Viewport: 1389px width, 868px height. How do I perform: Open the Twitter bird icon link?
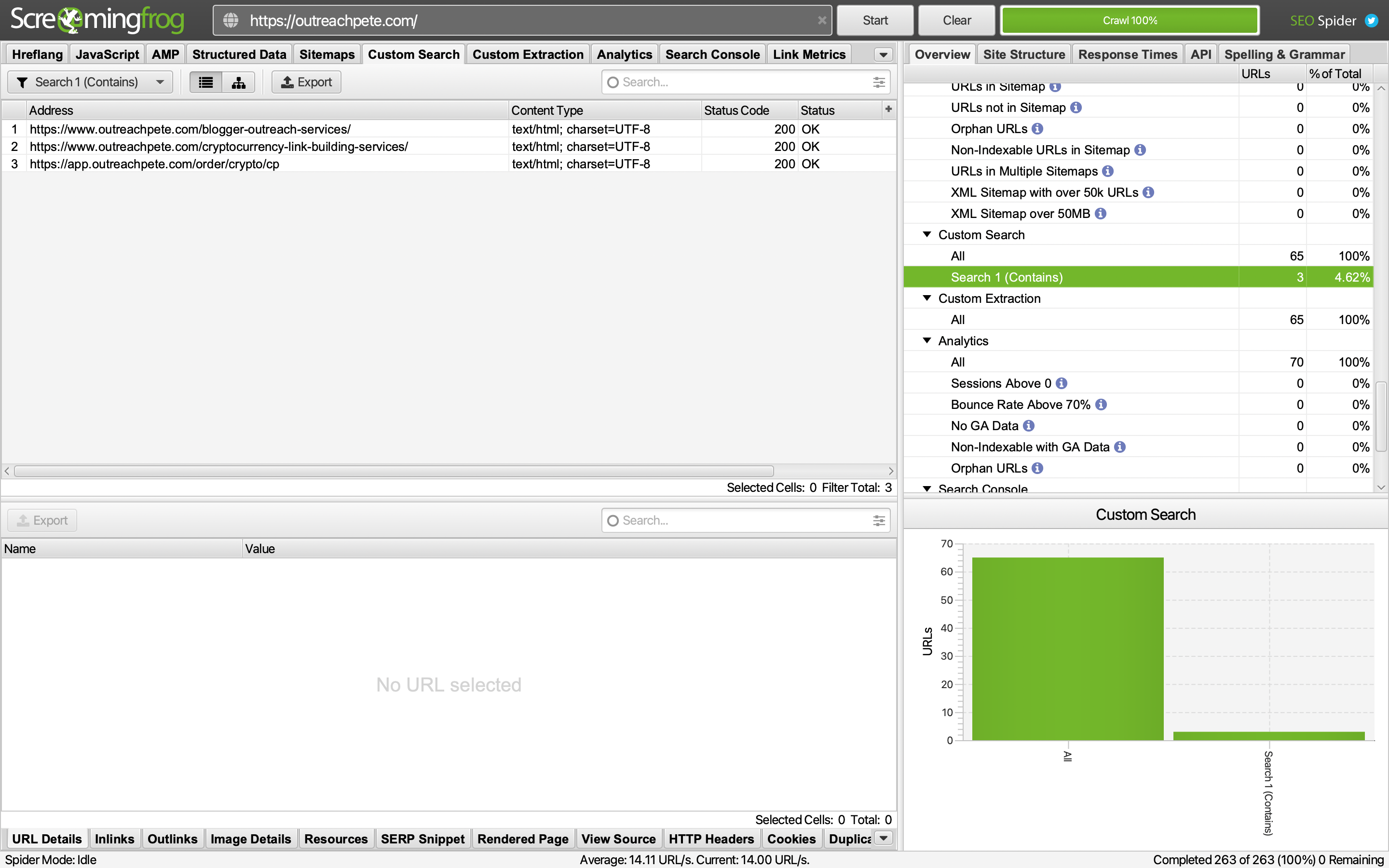coord(1372,21)
